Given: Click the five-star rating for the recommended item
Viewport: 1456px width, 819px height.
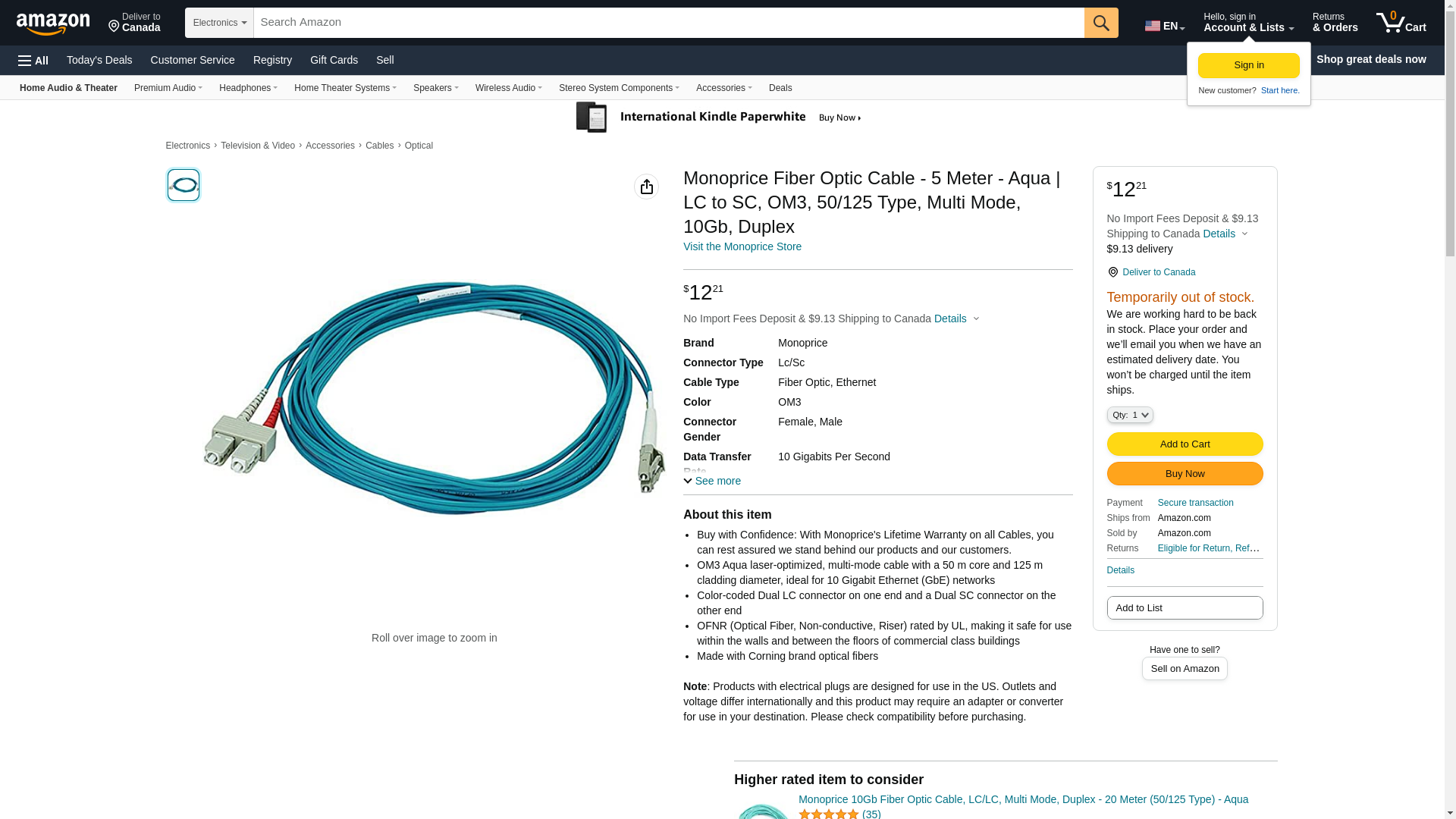Looking at the screenshot, I should pyautogui.click(x=828, y=814).
